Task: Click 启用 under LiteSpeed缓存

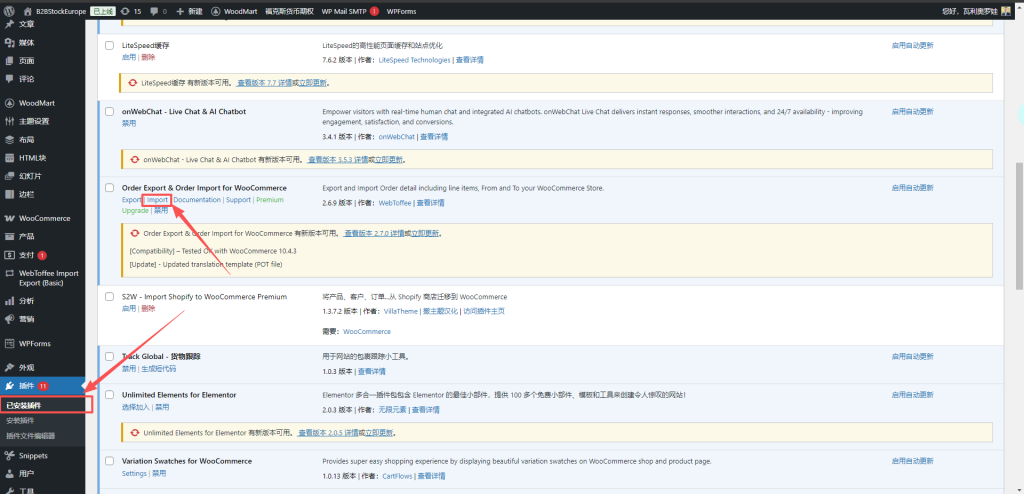Action: (x=129, y=58)
